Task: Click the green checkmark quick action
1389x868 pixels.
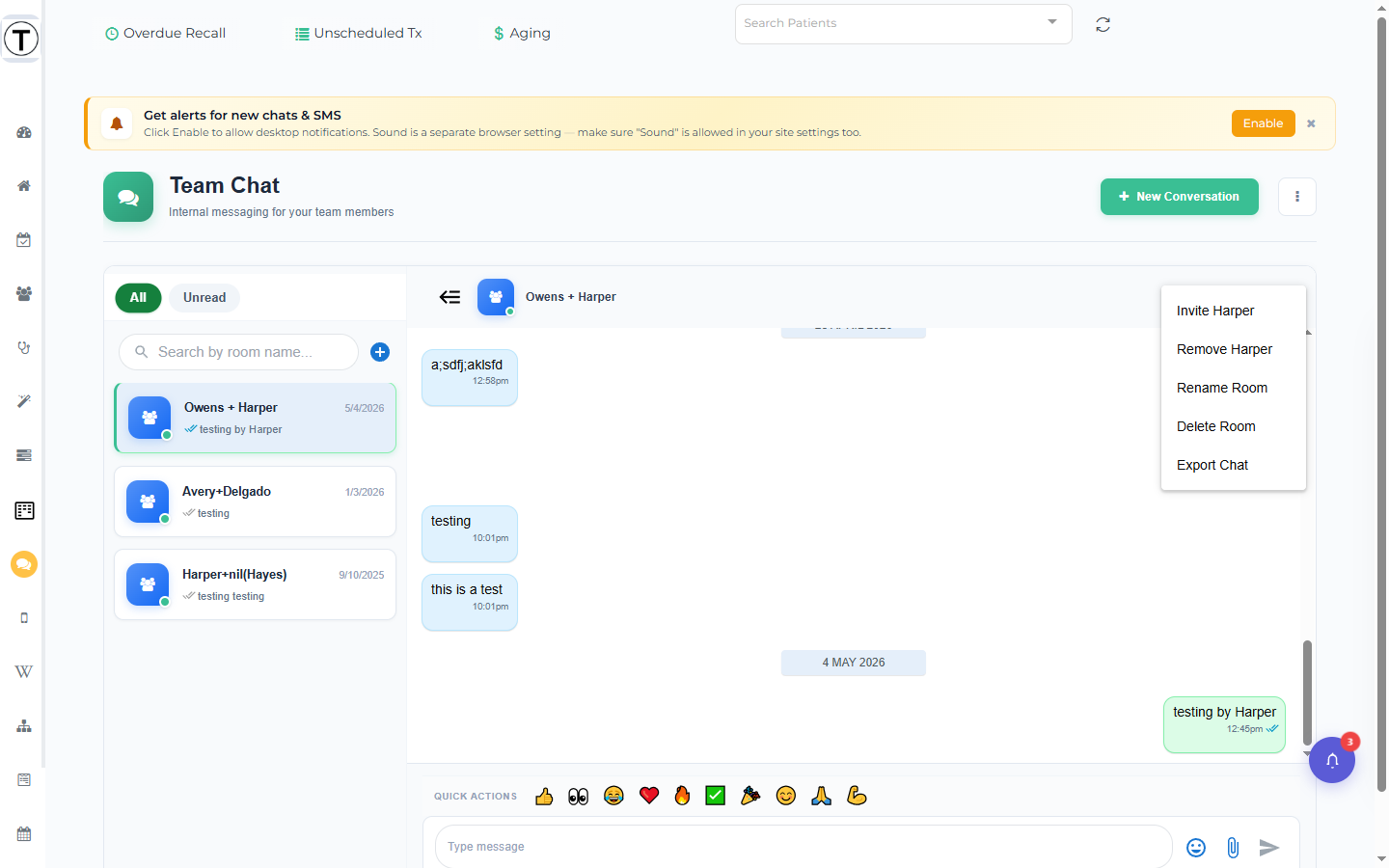Action: (716, 796)
